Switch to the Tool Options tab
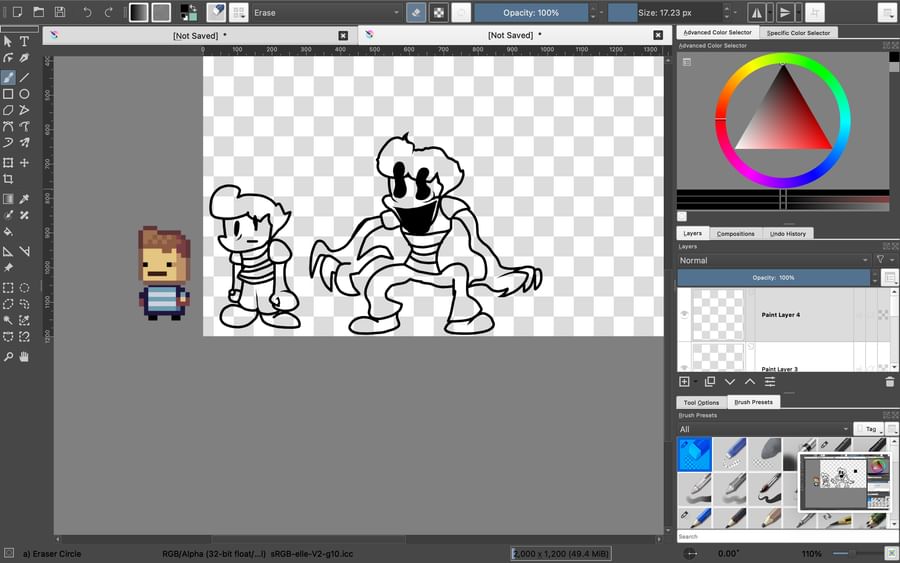 pos(701,402)
